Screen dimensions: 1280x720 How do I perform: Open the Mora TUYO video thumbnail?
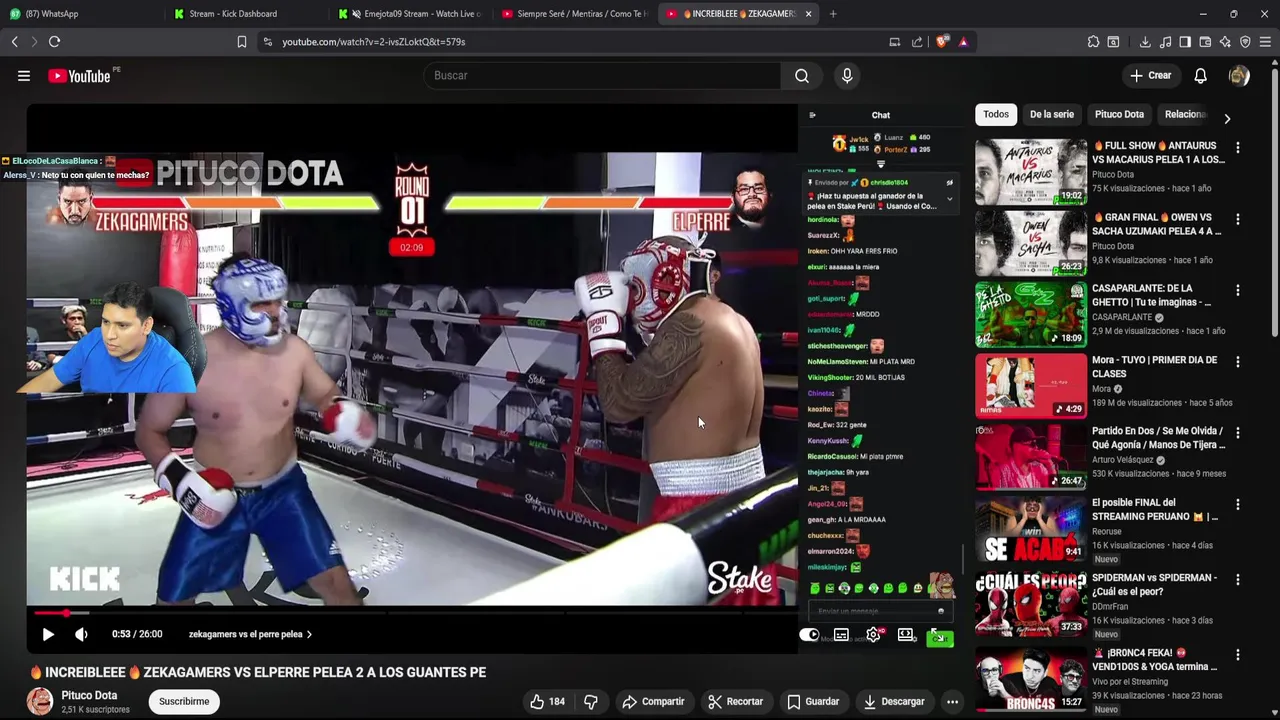coord(1031,386)
